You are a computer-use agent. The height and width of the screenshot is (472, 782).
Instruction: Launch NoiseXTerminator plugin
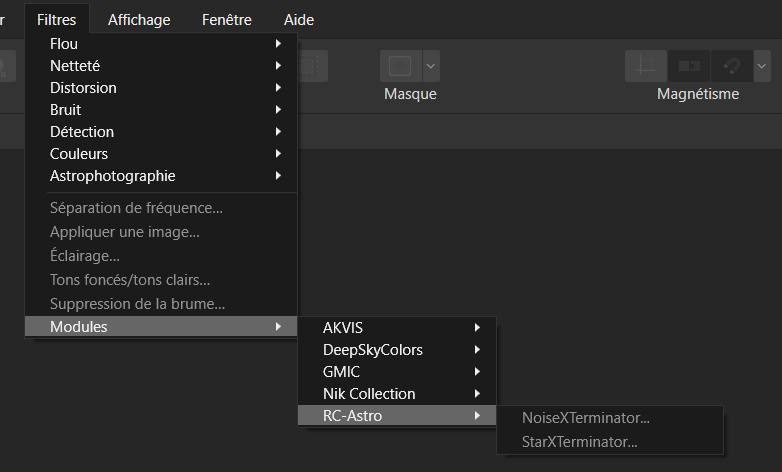[x=586, y=418]
